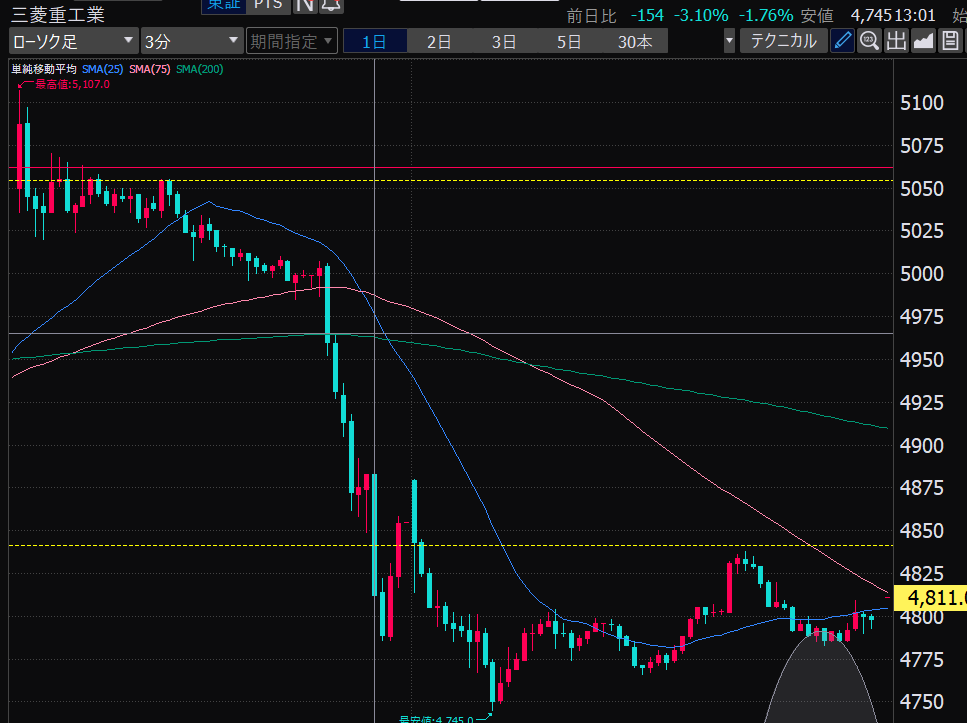The image size is (967, 723).
Task: Click the SMA(25) legend label
Action: (104, 69)
